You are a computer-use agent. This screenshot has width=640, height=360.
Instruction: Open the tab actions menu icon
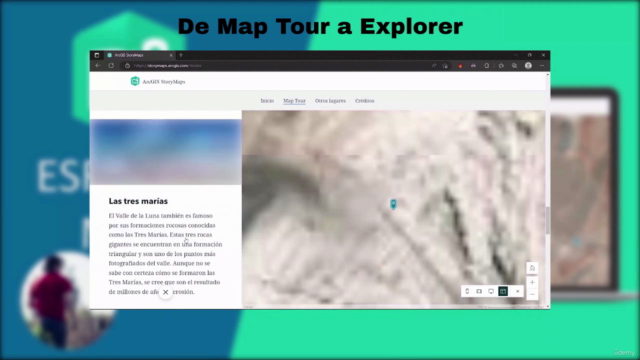97,55
